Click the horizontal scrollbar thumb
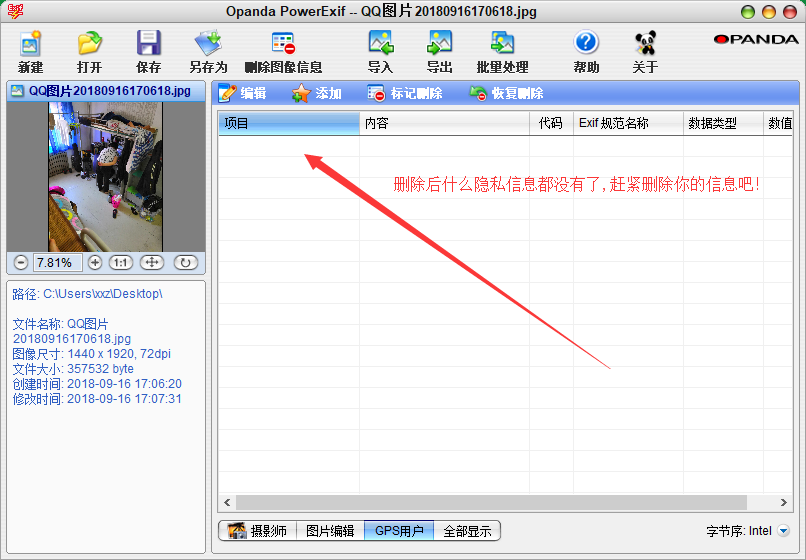Screen dimensions: 806x560 click(491, 502)
